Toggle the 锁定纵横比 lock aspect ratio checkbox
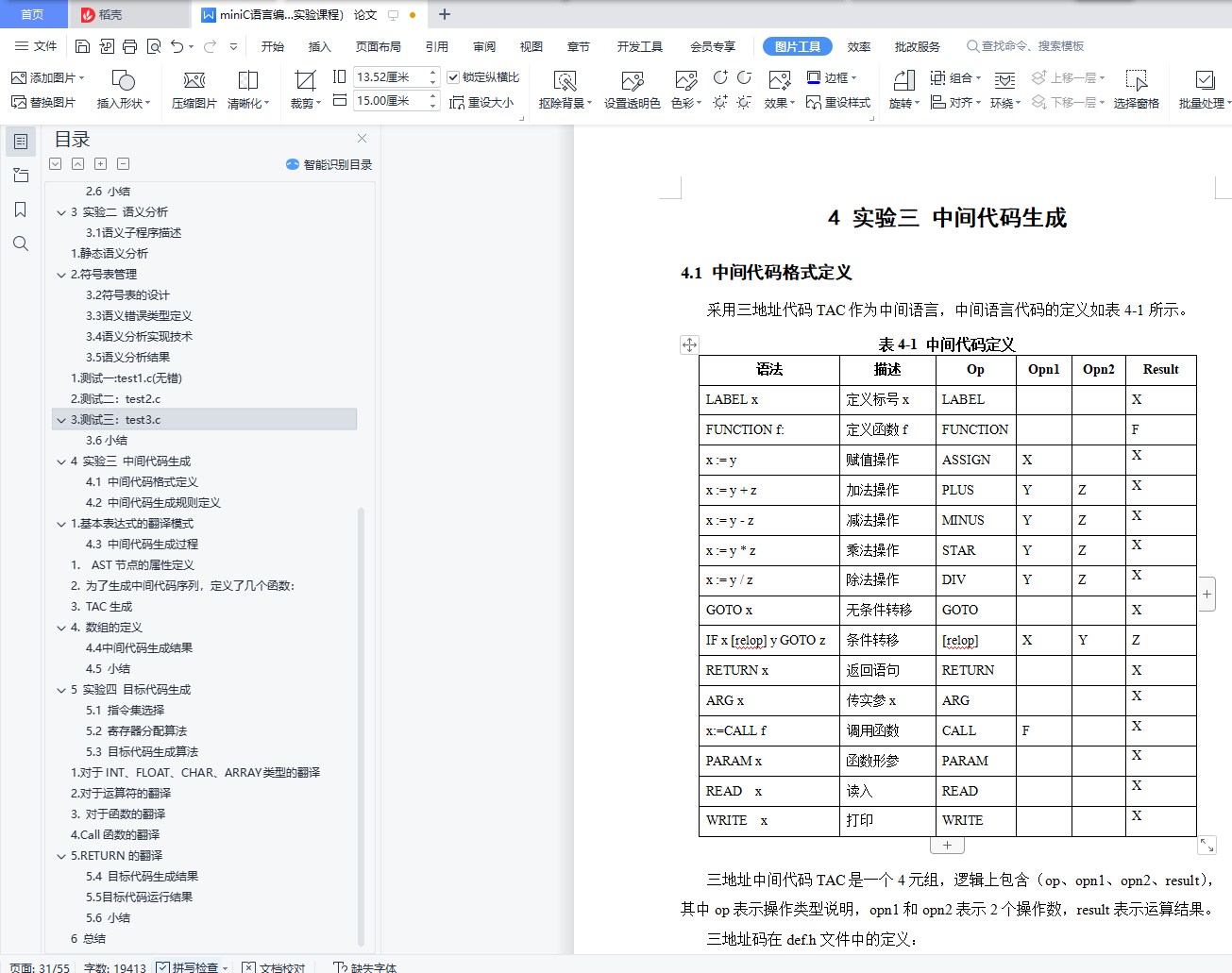The image size is (1232, 973). [453, 77]
